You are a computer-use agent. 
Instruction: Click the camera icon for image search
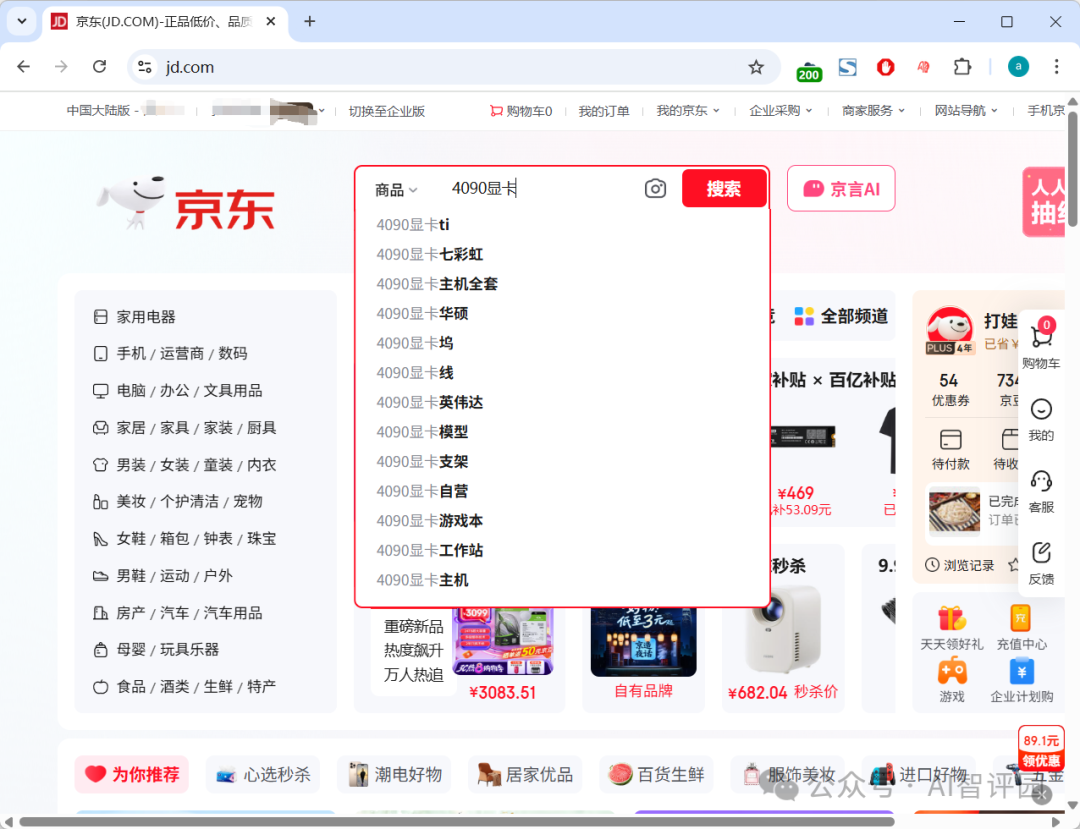coord(655,188)
